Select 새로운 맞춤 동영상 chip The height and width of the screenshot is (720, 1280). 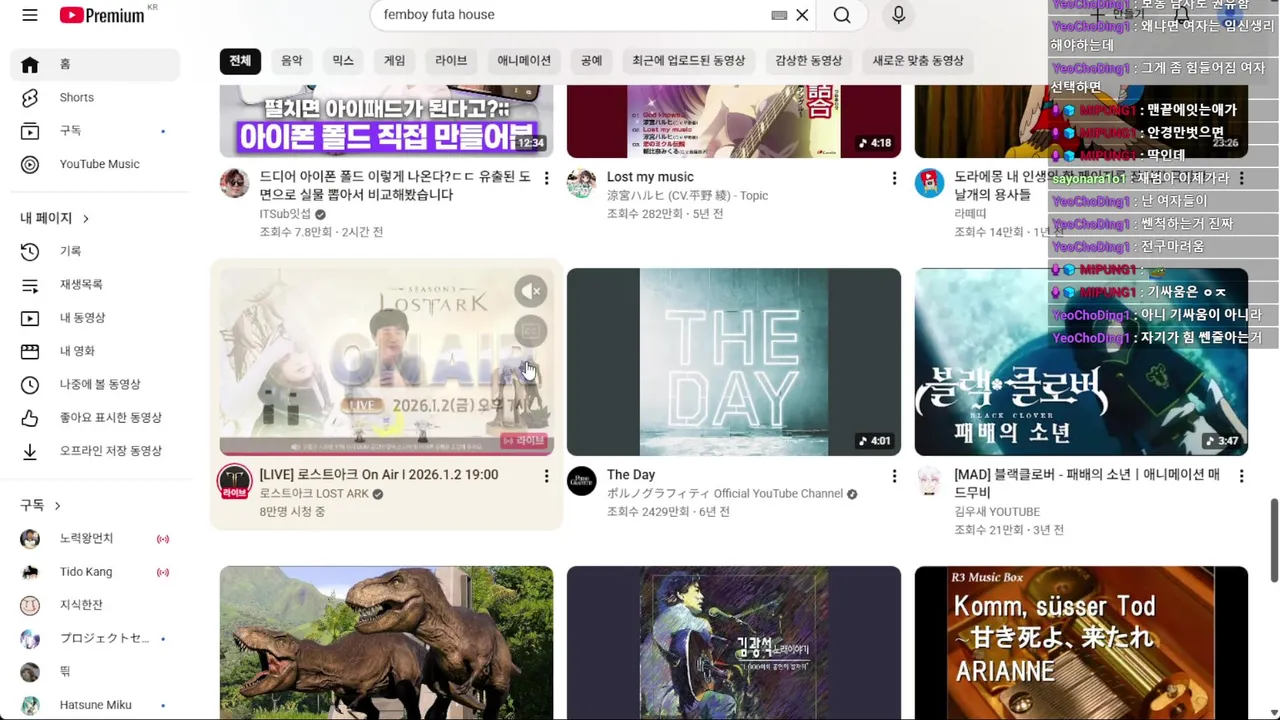click(x=918, y=61)
